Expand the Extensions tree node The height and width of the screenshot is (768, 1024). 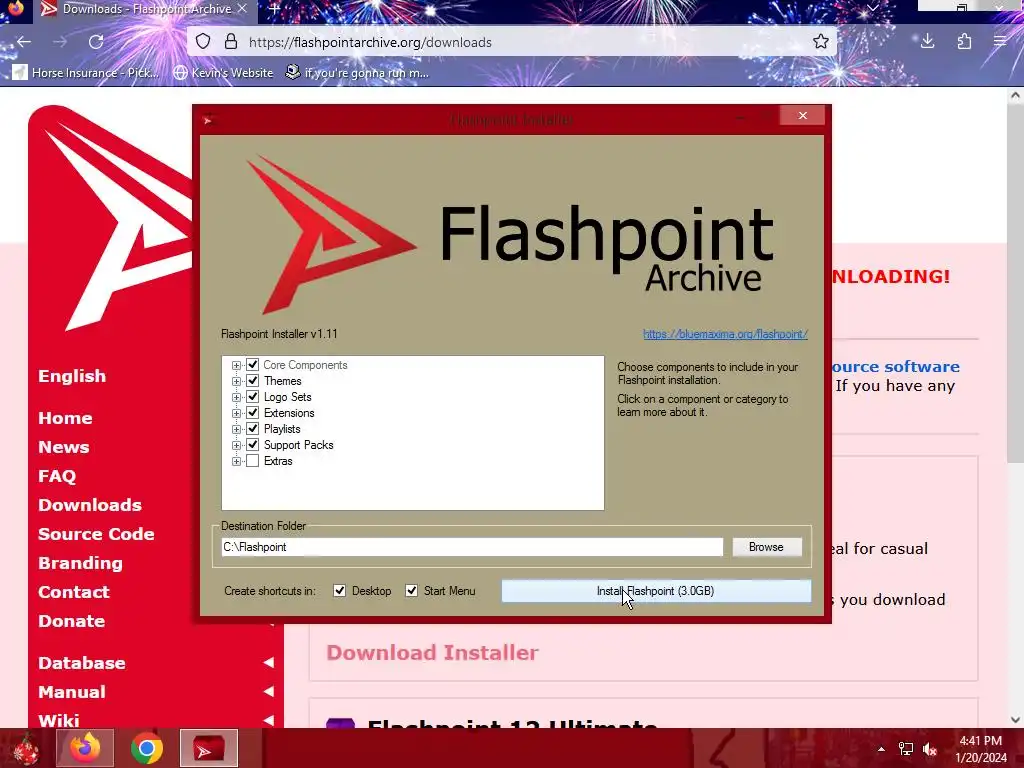tap(236, 413)
